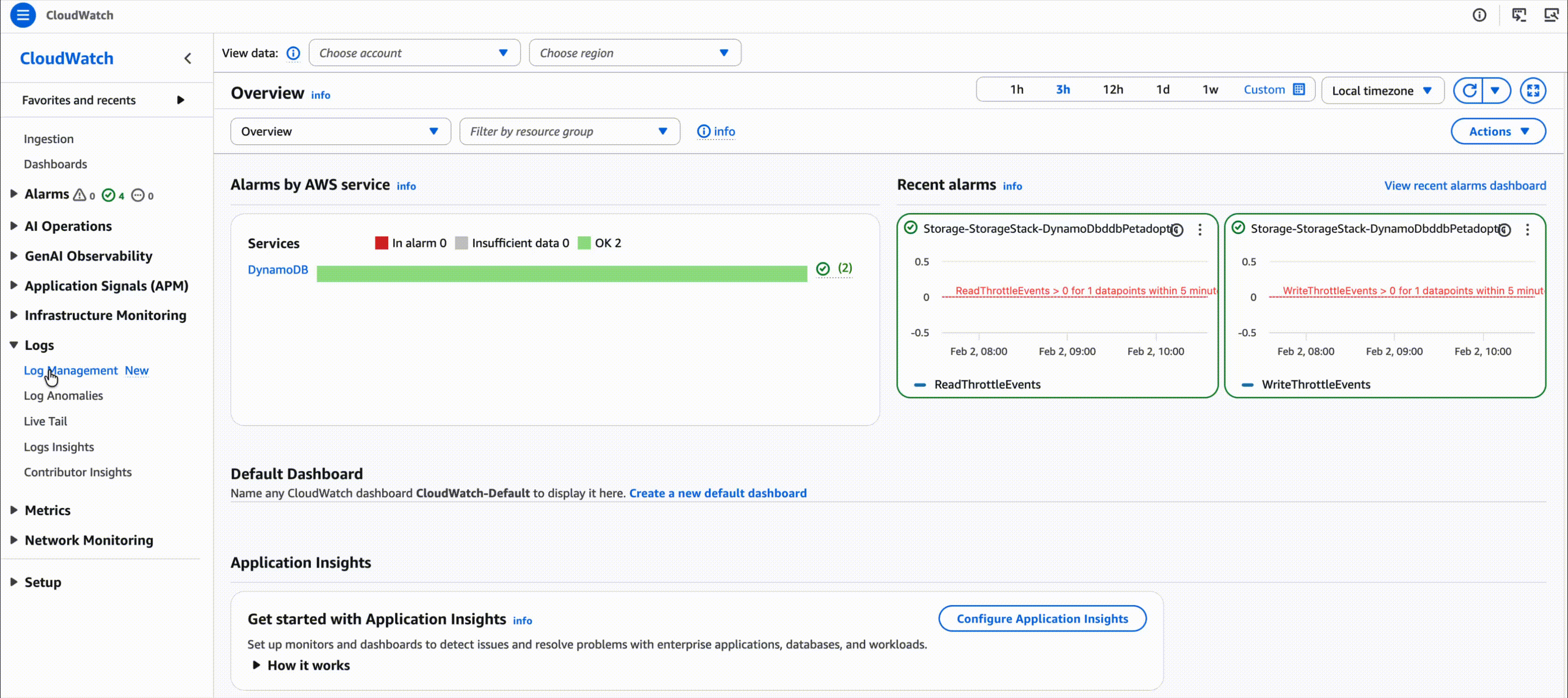Open Contributor Insights page
The width and height of the screenshot is (1568, 698).
pyautogui.click(x=78, y=472)
